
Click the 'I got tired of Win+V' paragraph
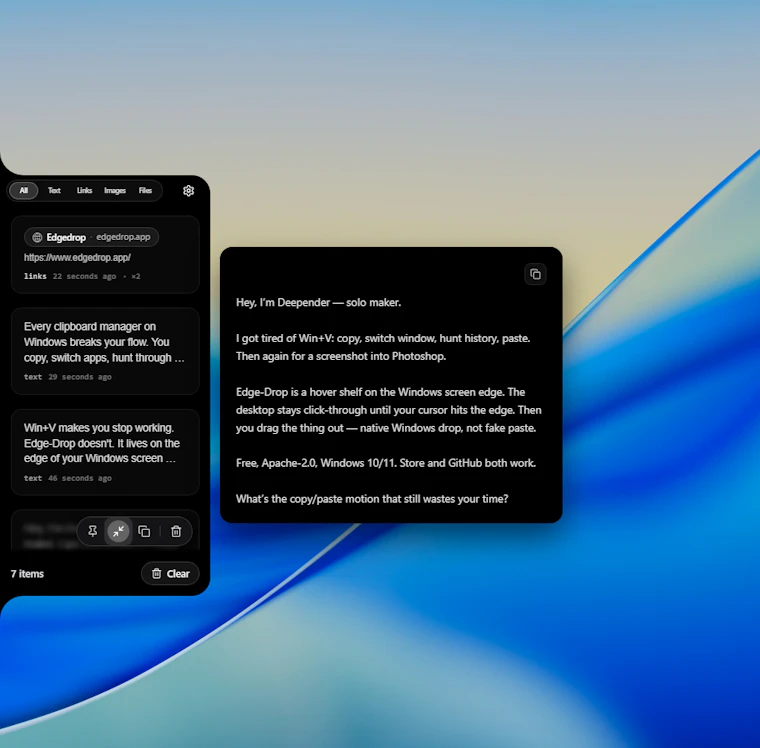383,347
